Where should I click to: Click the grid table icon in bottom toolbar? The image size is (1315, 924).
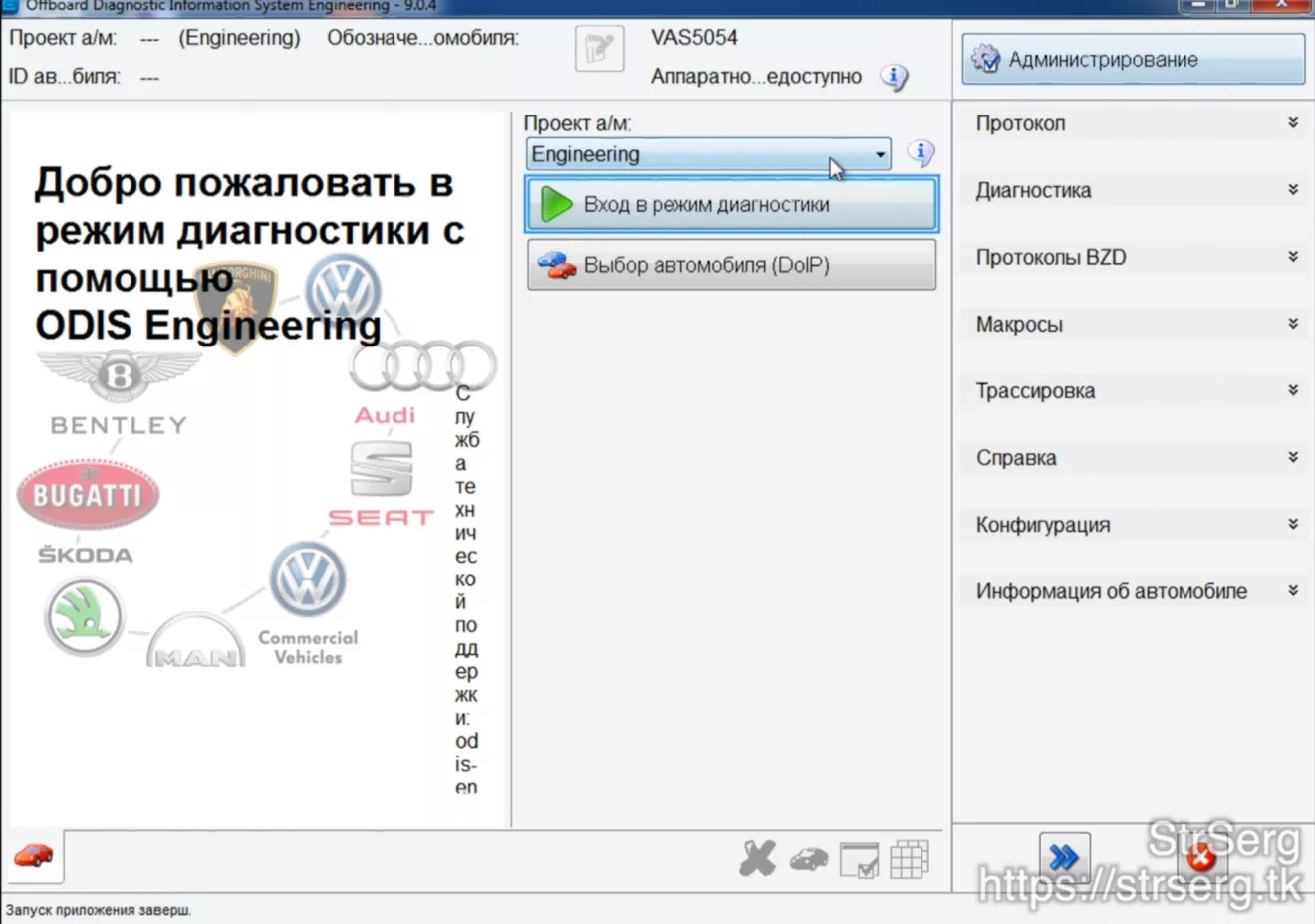pyautogui.click(x=909, y=859)
